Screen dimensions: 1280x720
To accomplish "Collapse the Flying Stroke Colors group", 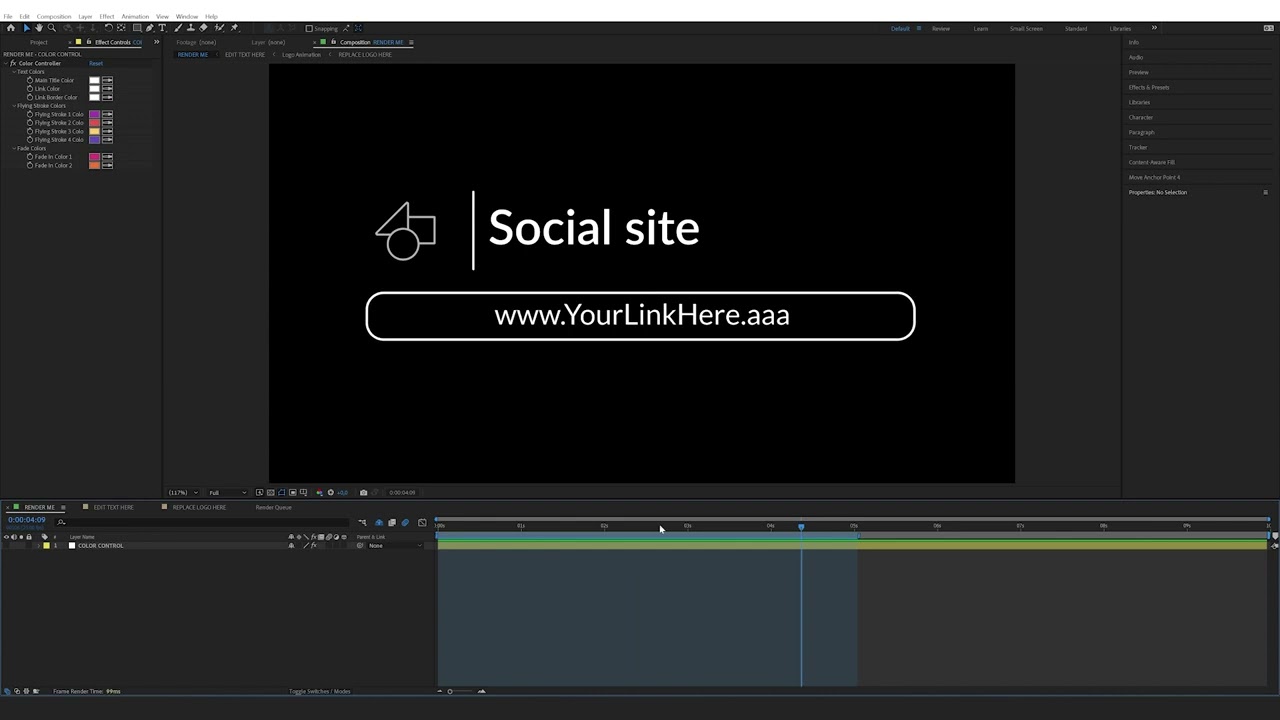I will [x=14, y=106].
